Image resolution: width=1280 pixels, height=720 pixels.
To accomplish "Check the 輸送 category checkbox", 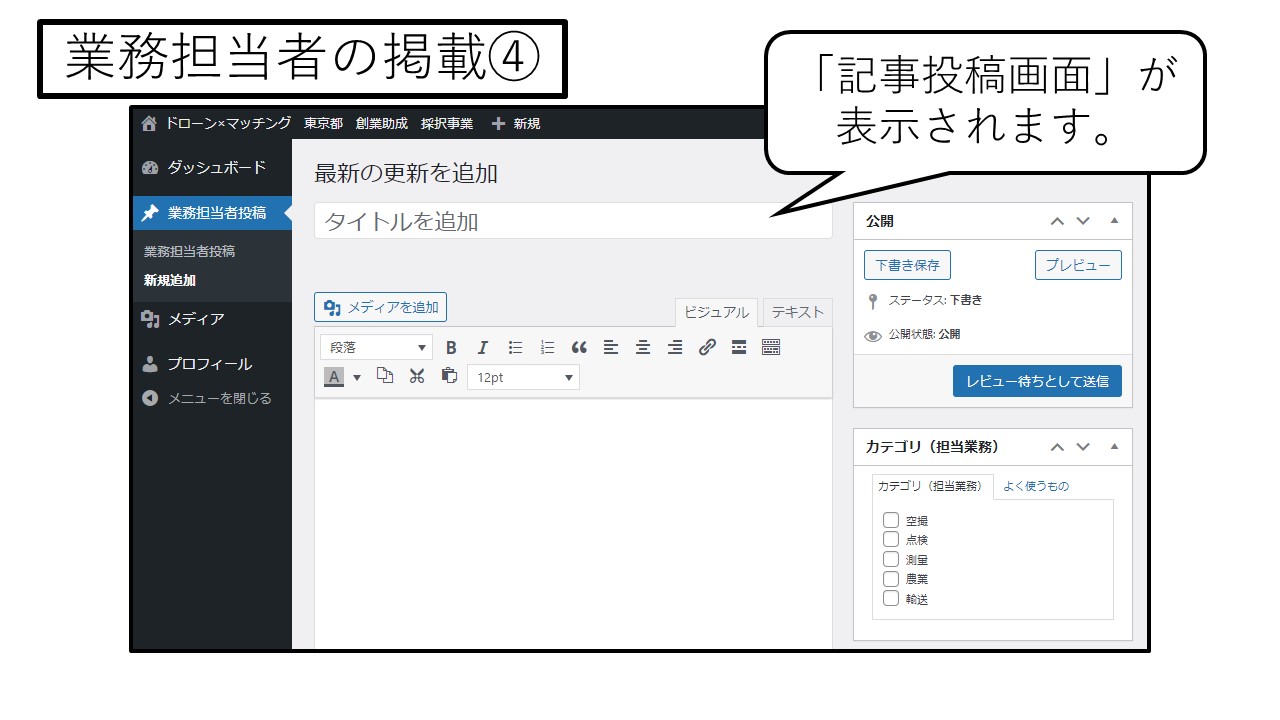I will [x=891, y=598].
